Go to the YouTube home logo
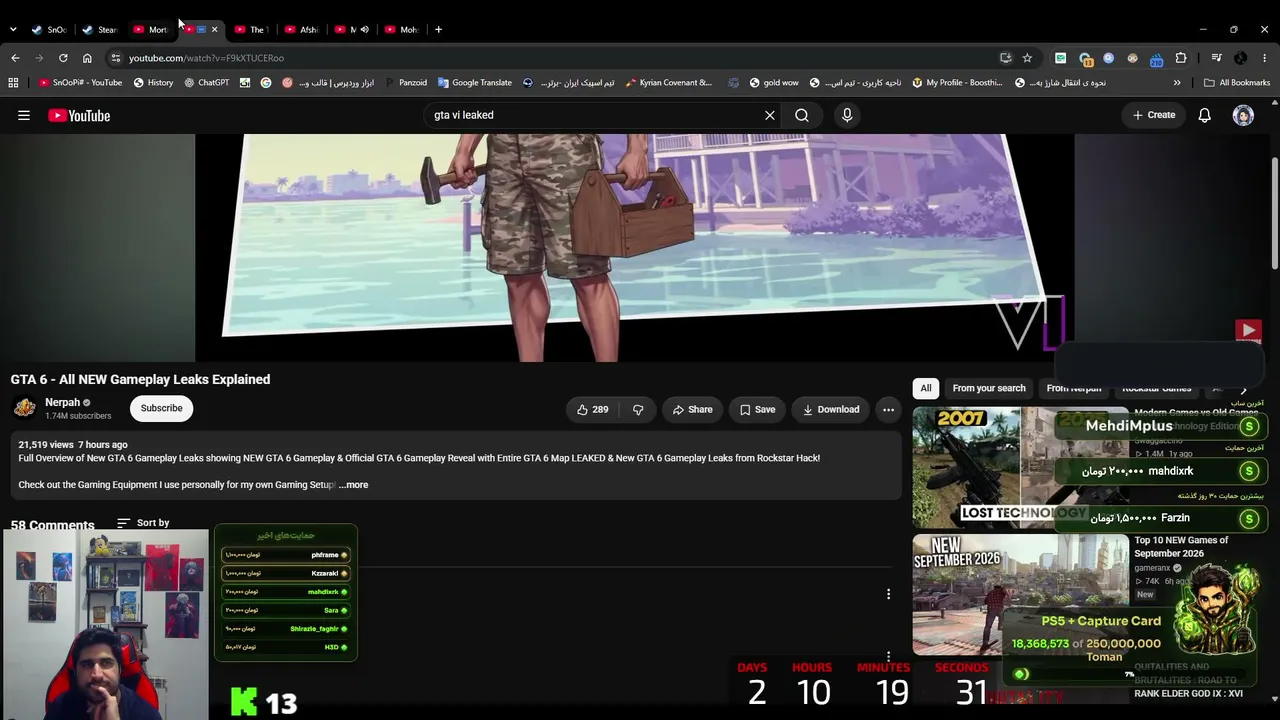1280x720 pixels. pos(79,116)
